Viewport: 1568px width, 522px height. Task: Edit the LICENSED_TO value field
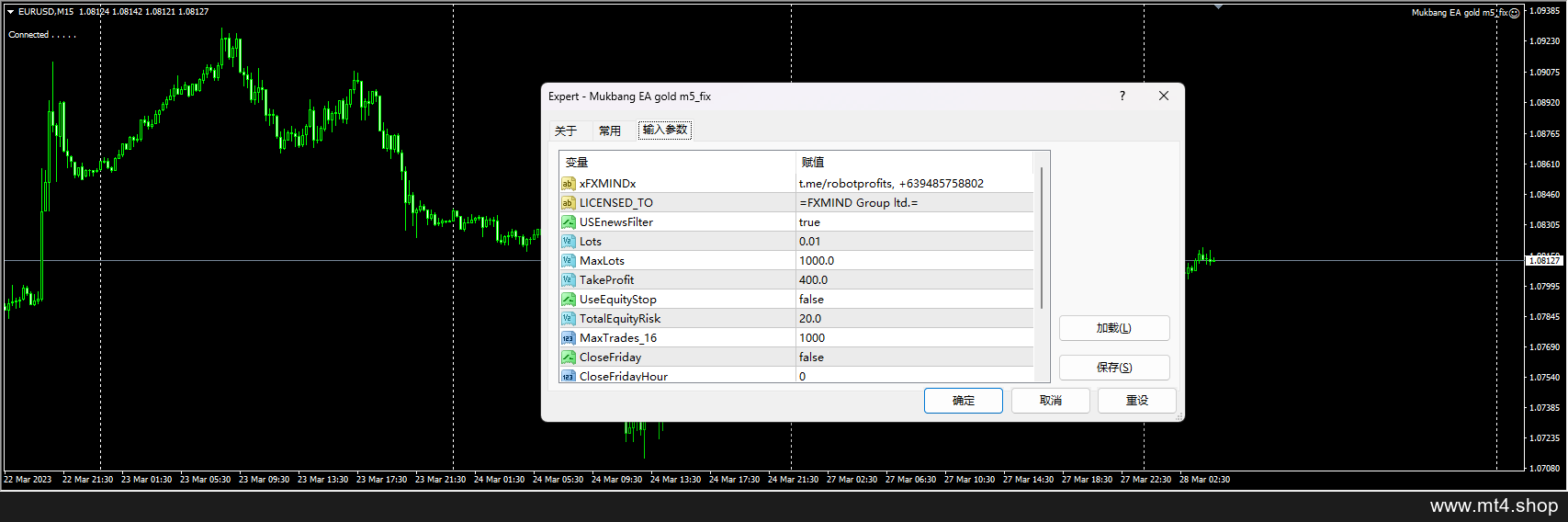pos(915,203)
